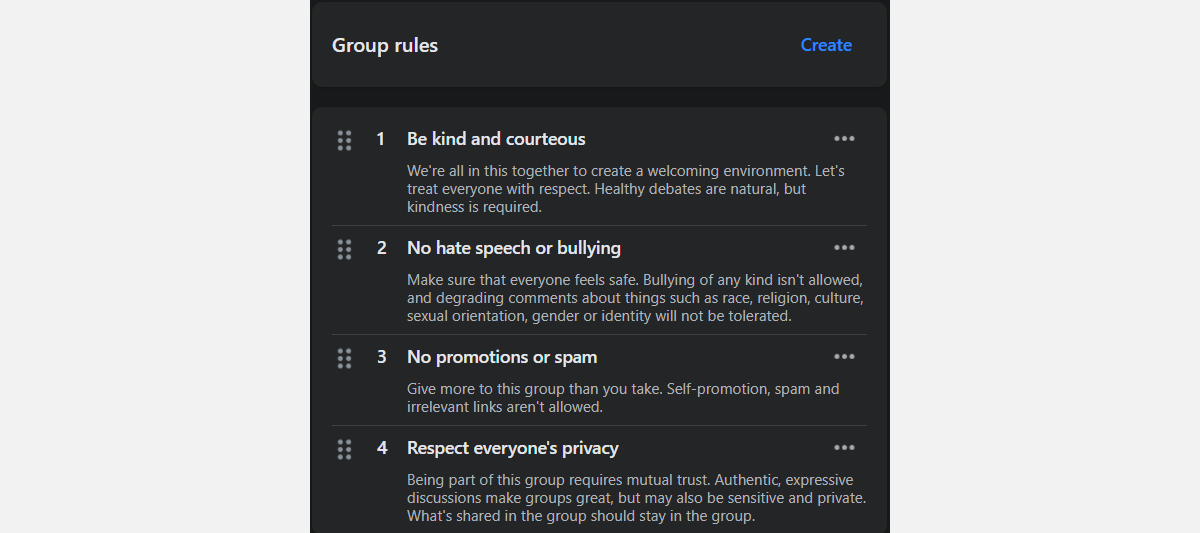Click drag handle for 'No promotions or spam'
Screen dimensions: 1200x533
click(344, 358)
